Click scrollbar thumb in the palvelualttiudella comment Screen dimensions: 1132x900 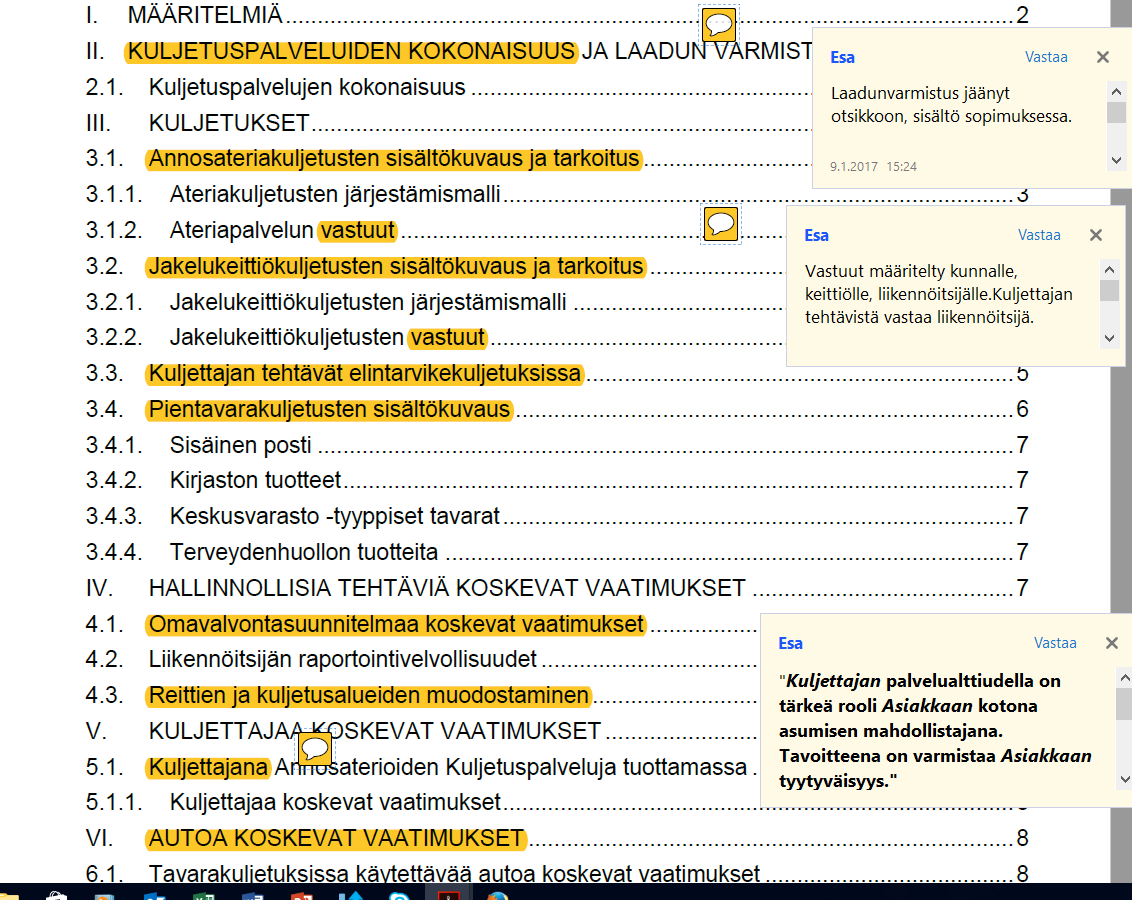[x=1124, y=704]
